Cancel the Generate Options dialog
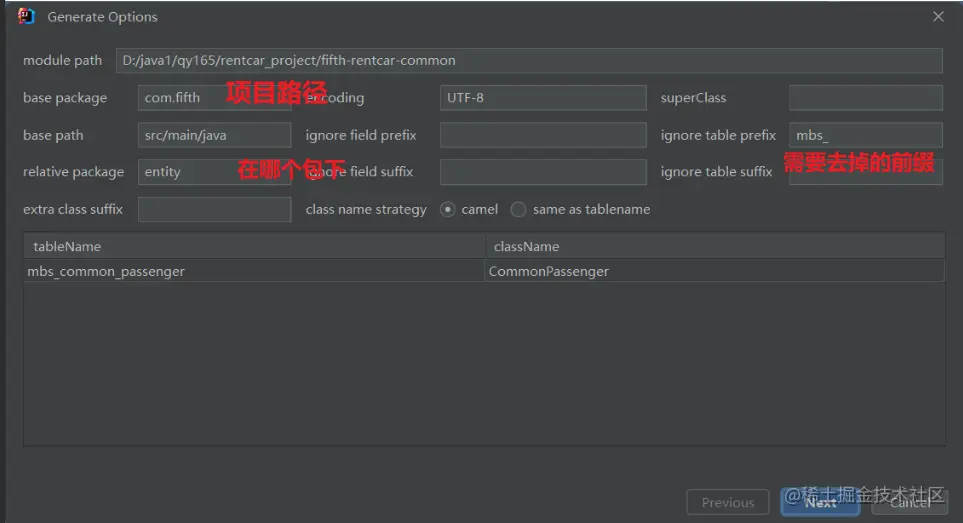 (910, 502)
